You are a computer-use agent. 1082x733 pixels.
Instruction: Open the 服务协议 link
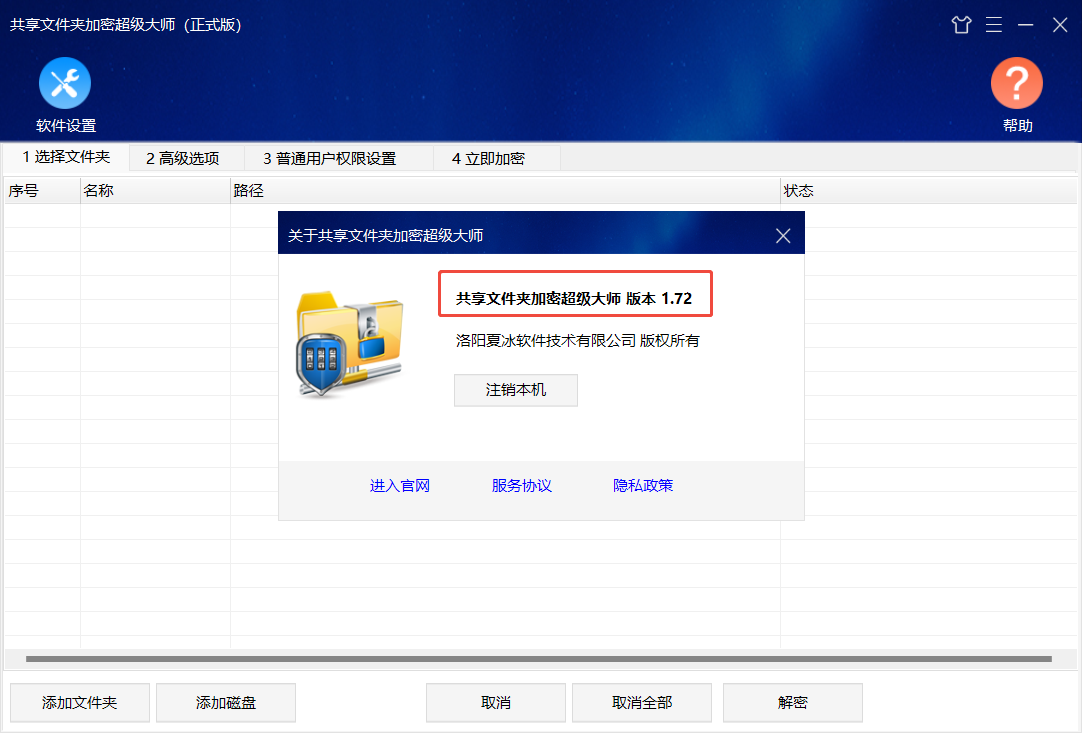pos(522,485)
